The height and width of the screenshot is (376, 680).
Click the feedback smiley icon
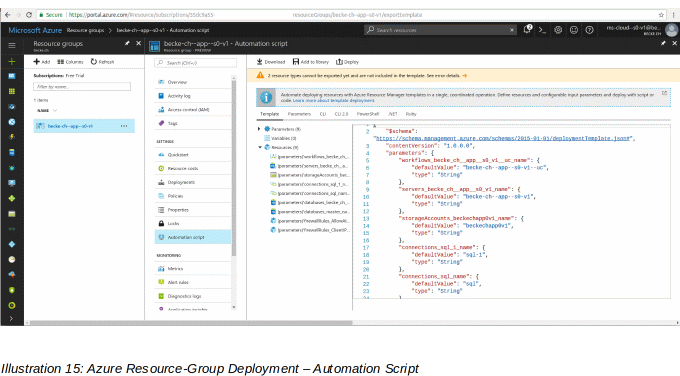(573, 29)
